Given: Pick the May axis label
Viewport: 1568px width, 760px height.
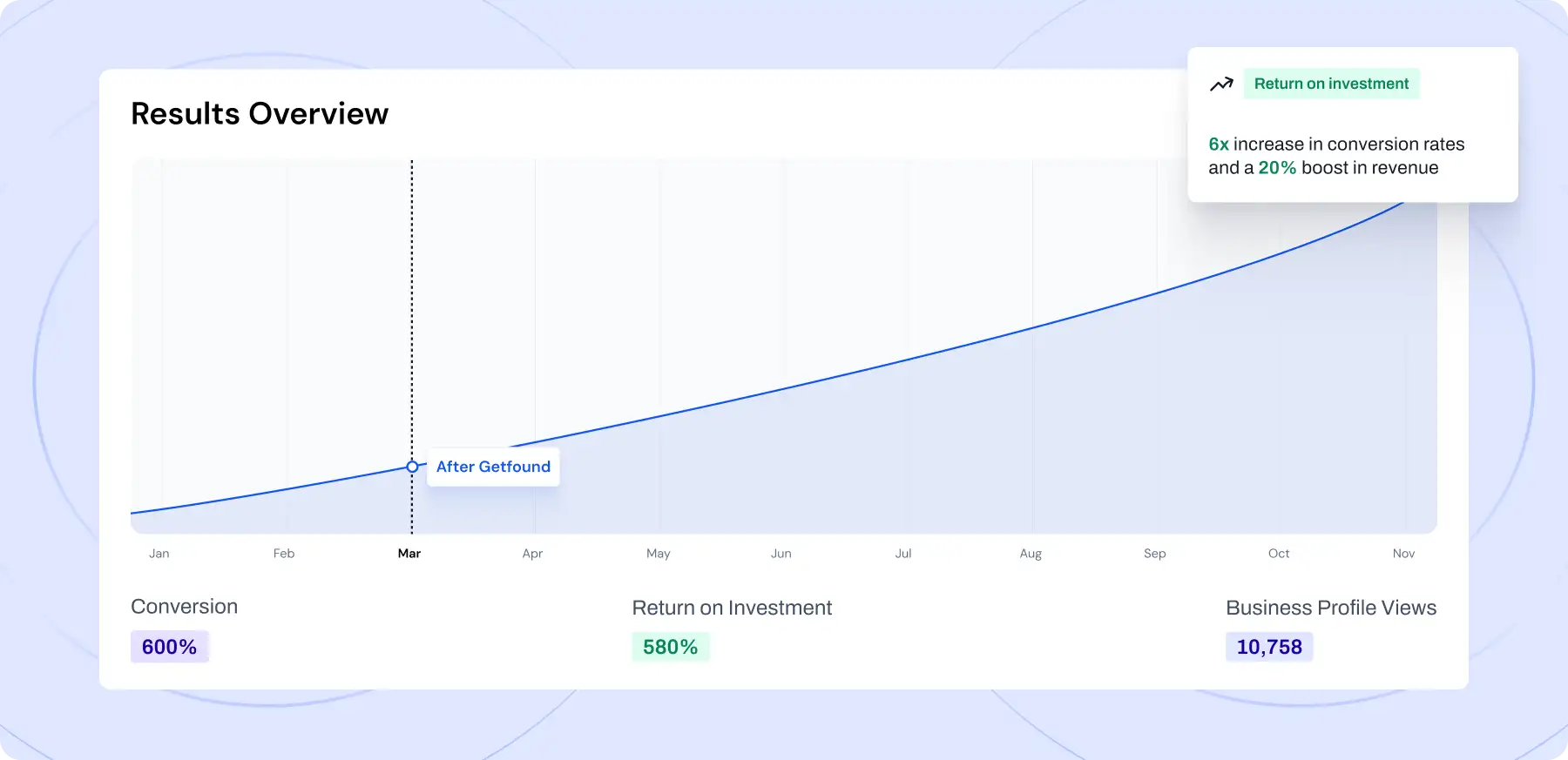Looking at the screenshot, I should point(659,554).
